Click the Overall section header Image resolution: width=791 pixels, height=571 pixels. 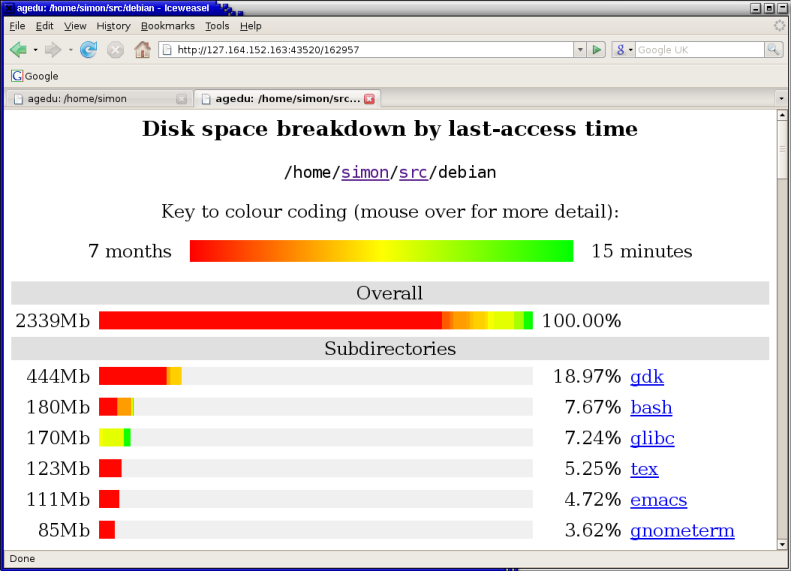point(390,293)
